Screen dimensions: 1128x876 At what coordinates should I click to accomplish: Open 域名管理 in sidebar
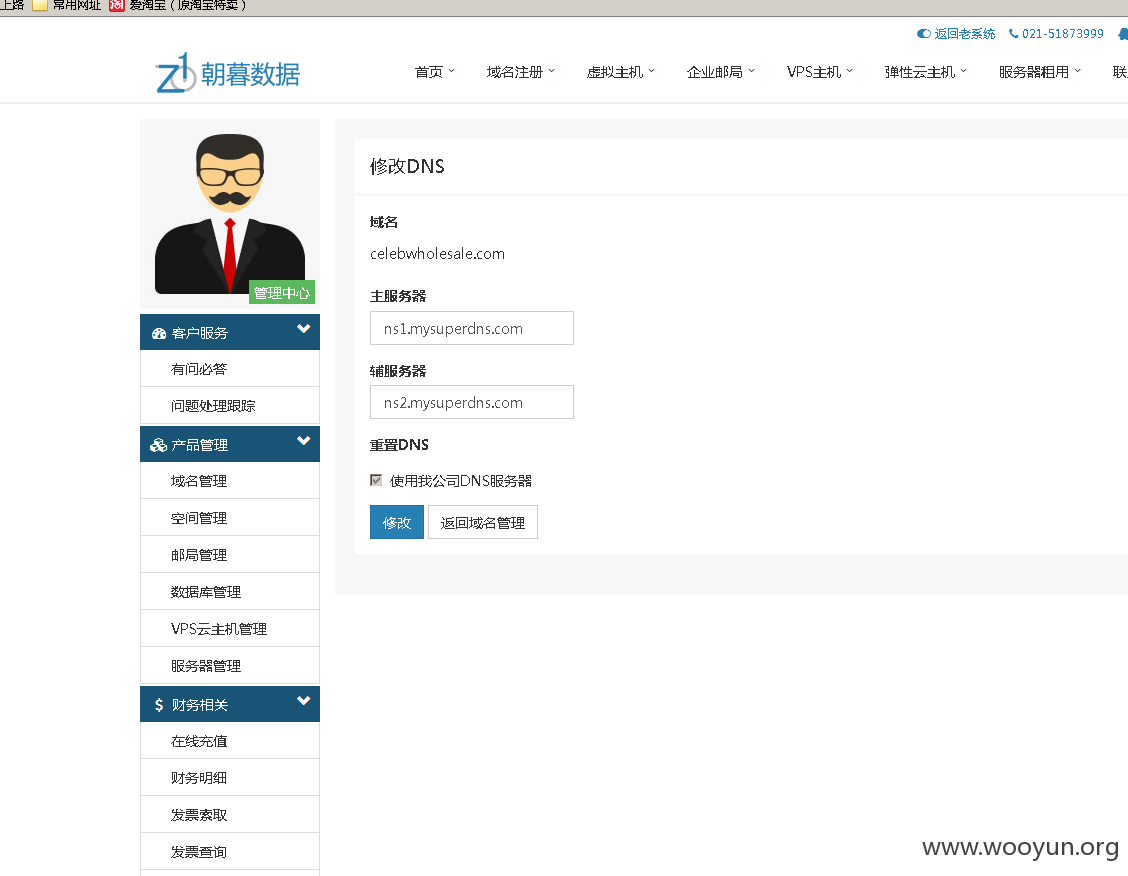tap(230, 481)
